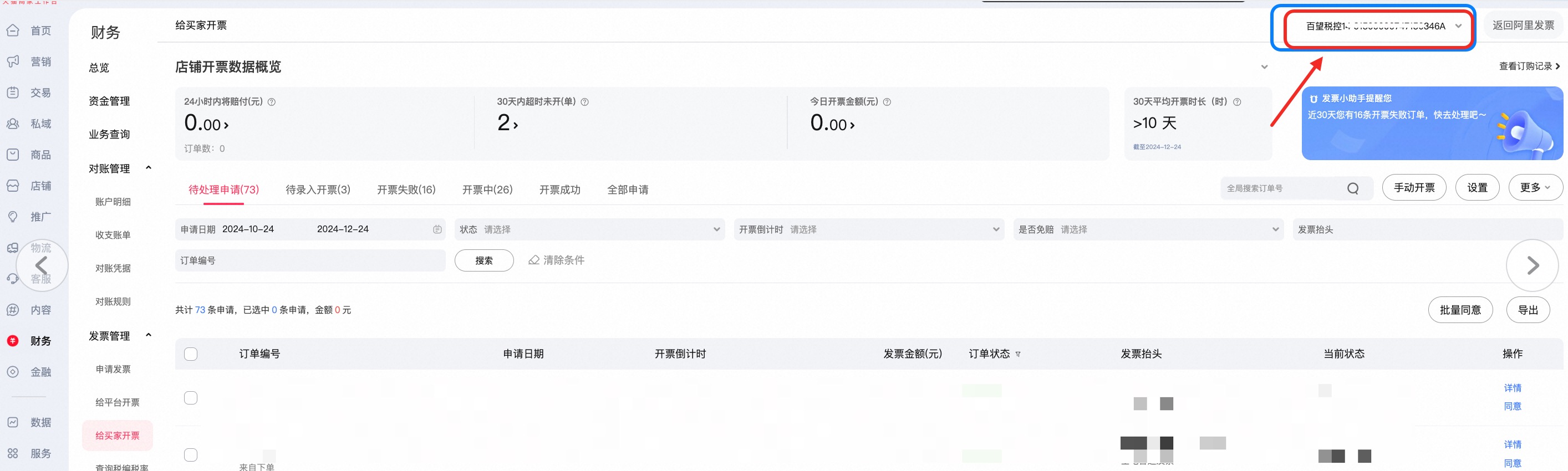
Task: Click the magnifier icon in order search
Action: pyautogui.click(x=1353, y=188)
